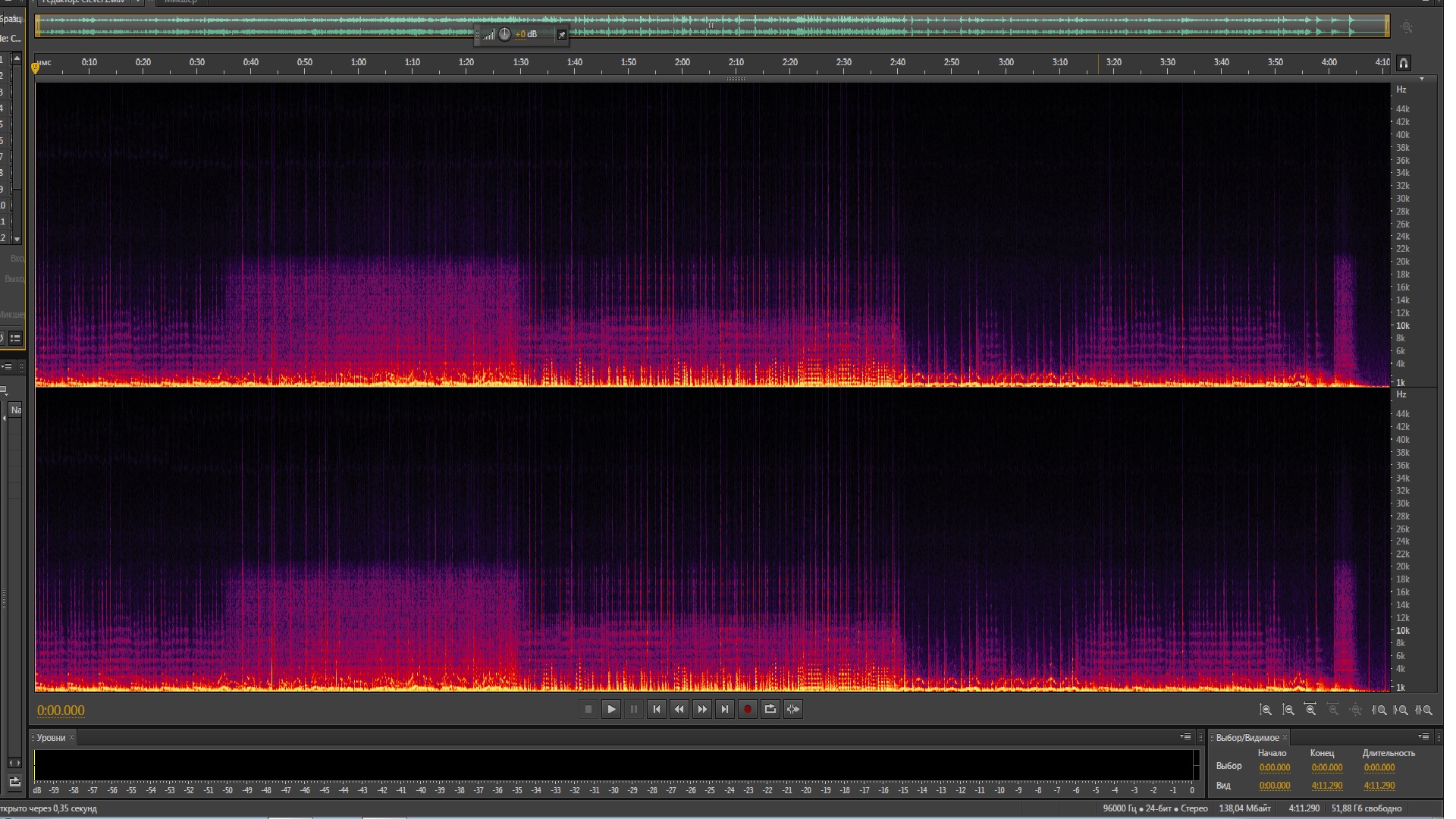
Task: Click the Rewind button
Action: point(679,709)
